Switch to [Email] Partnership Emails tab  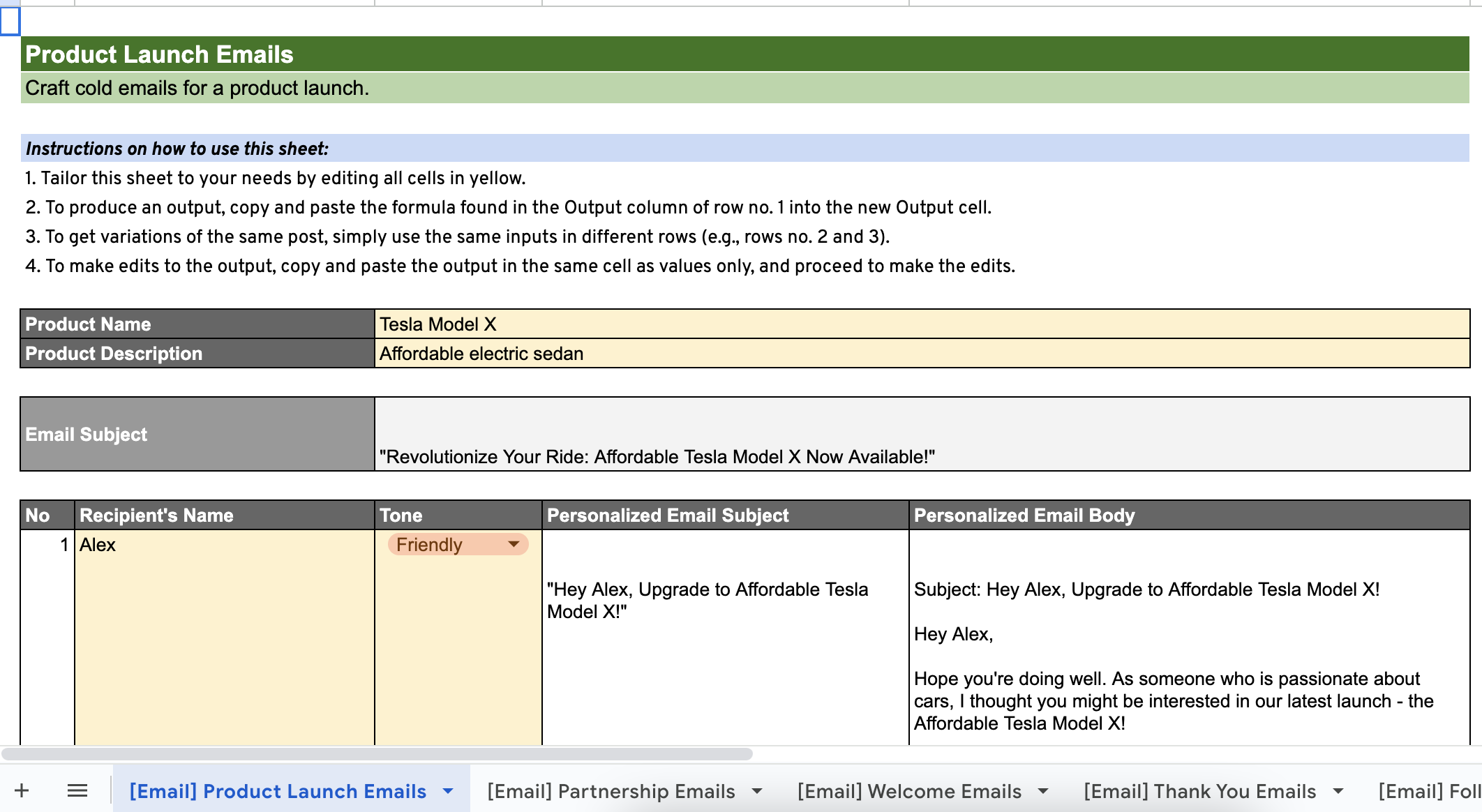611,791
